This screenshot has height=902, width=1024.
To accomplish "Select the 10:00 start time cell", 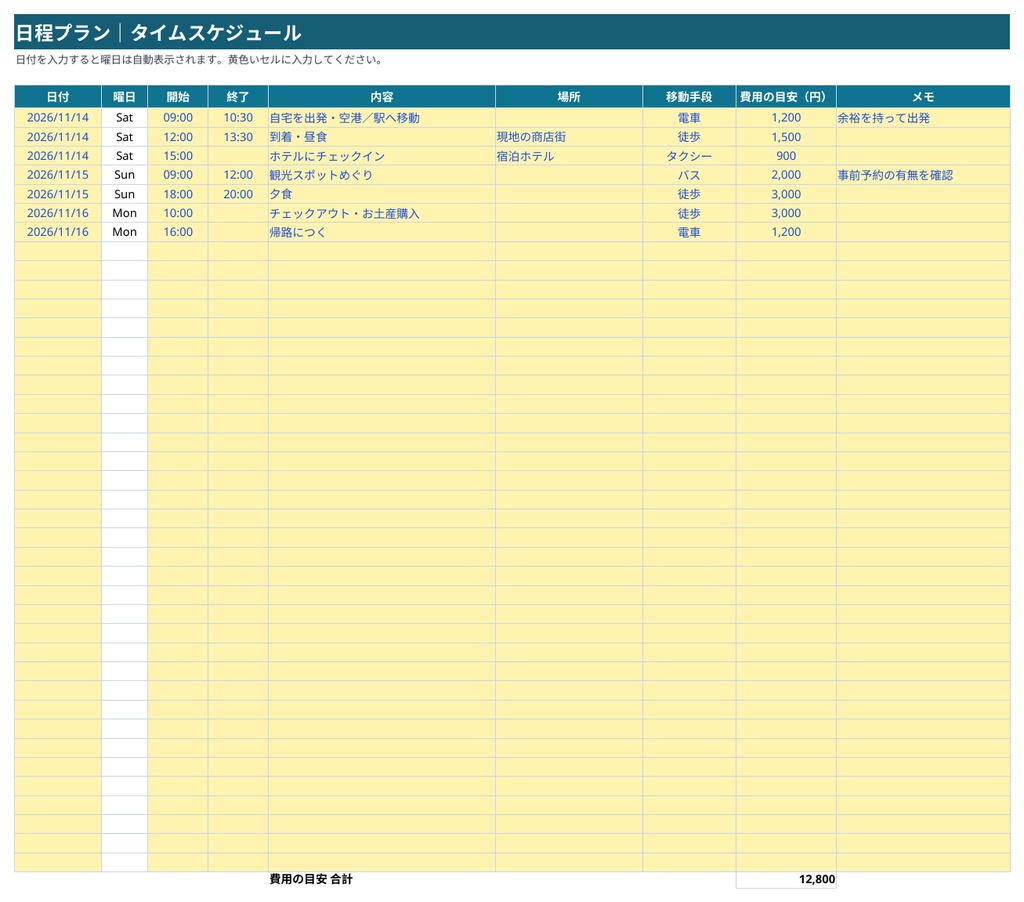I will (x=178, y=213).
